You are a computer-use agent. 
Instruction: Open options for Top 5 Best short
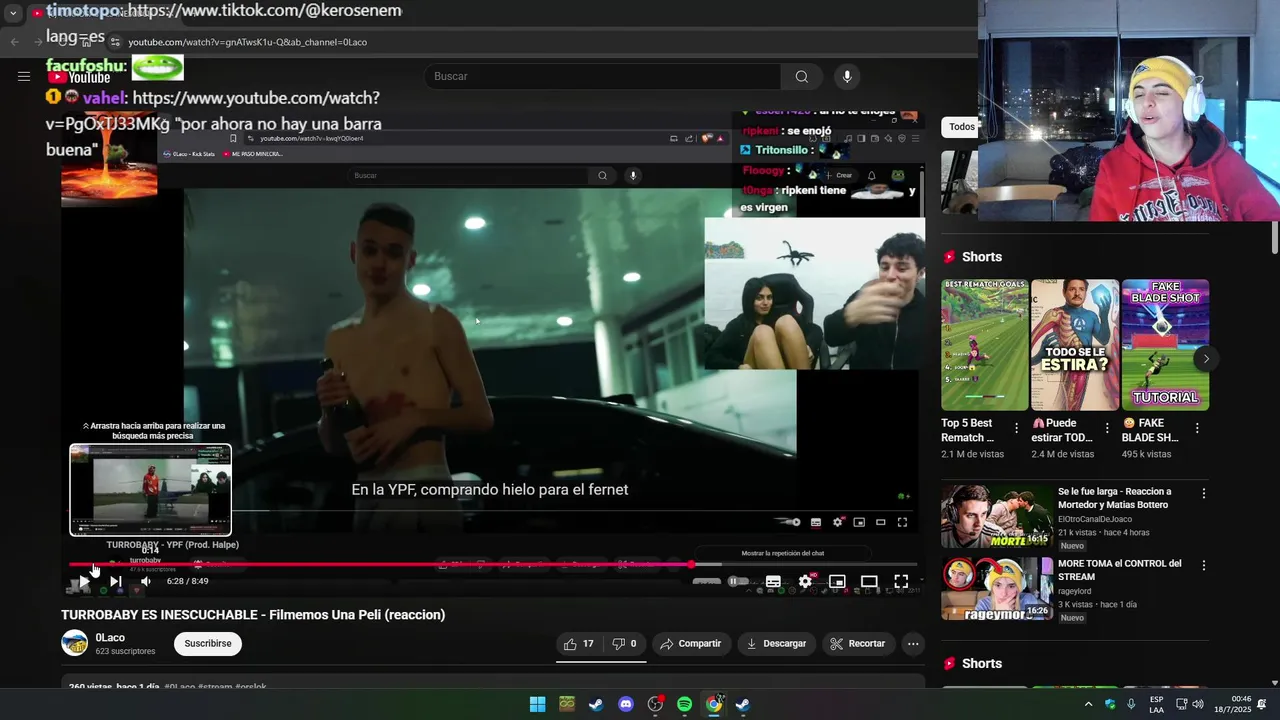coord(1017,428)
